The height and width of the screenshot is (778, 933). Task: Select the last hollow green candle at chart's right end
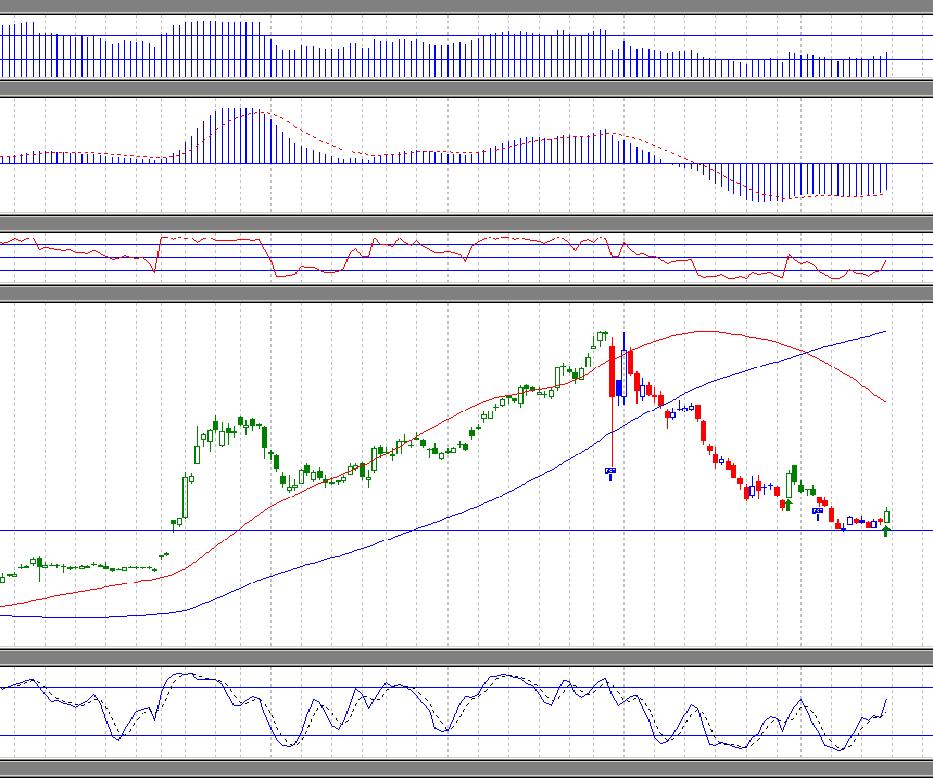887,516
